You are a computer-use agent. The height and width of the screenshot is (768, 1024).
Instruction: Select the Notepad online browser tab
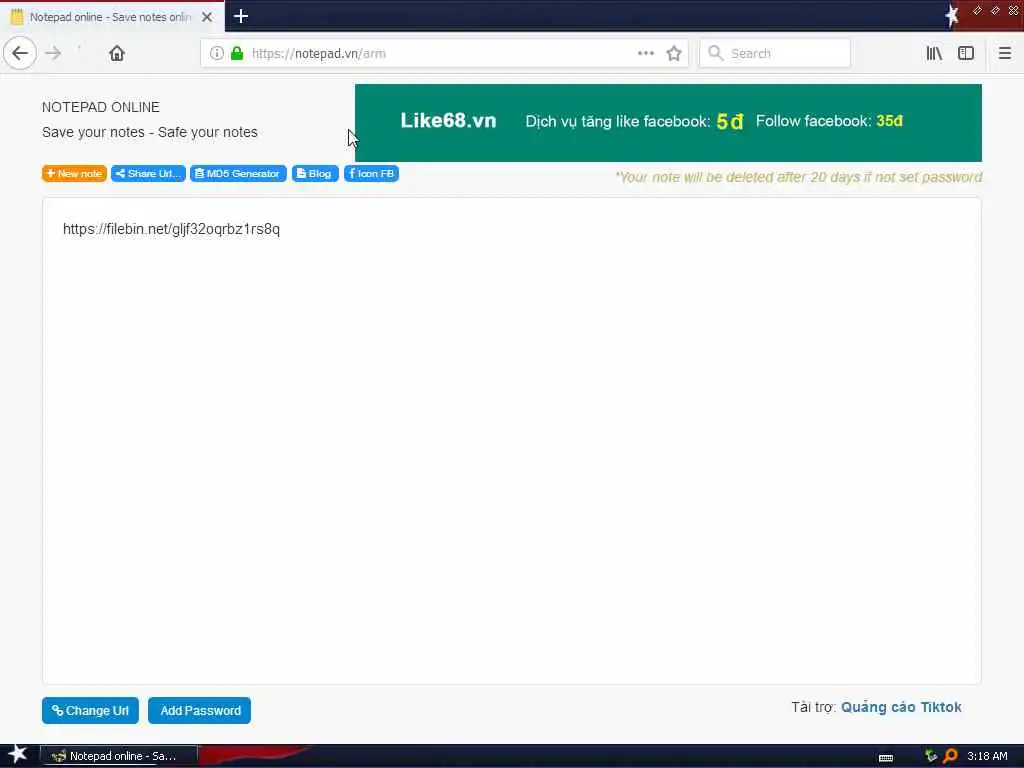[x=112, y=17]
